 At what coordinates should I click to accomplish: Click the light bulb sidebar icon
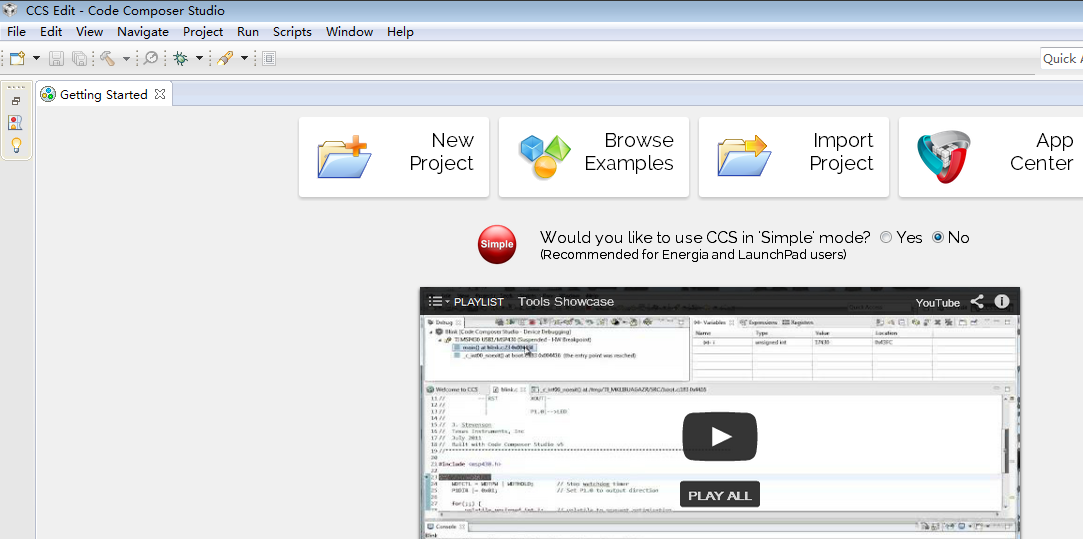coord(16,145)
